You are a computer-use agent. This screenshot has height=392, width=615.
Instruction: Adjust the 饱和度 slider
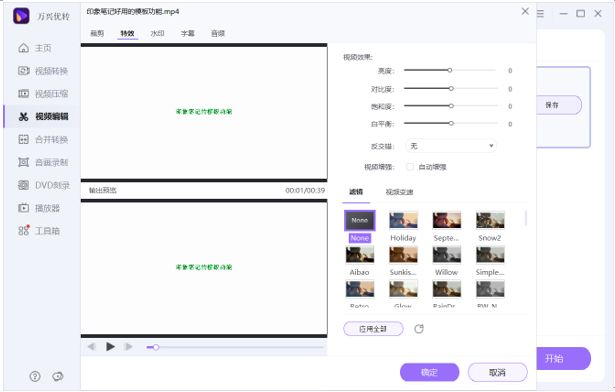point(451,106)
